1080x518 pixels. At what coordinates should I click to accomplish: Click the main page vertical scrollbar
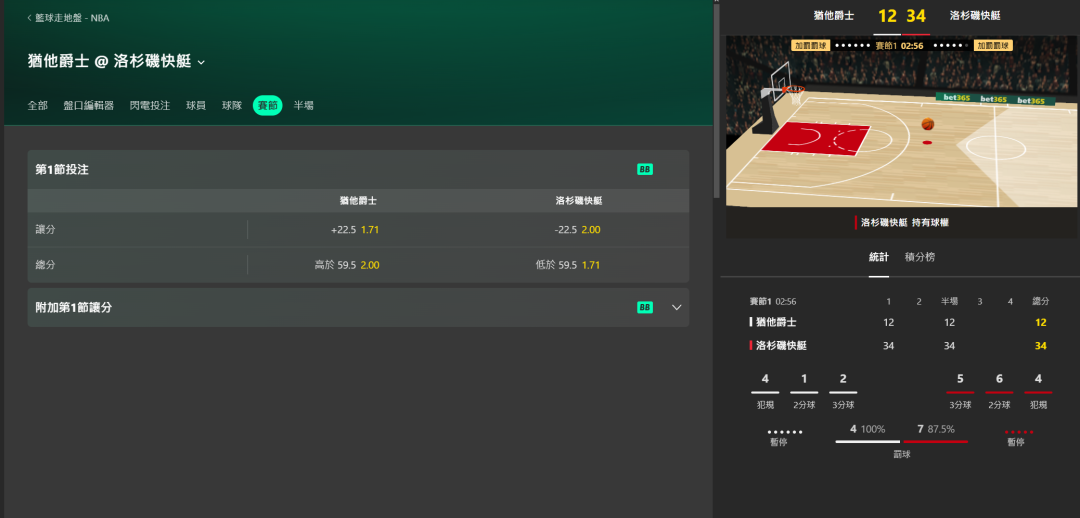[716, 100]
